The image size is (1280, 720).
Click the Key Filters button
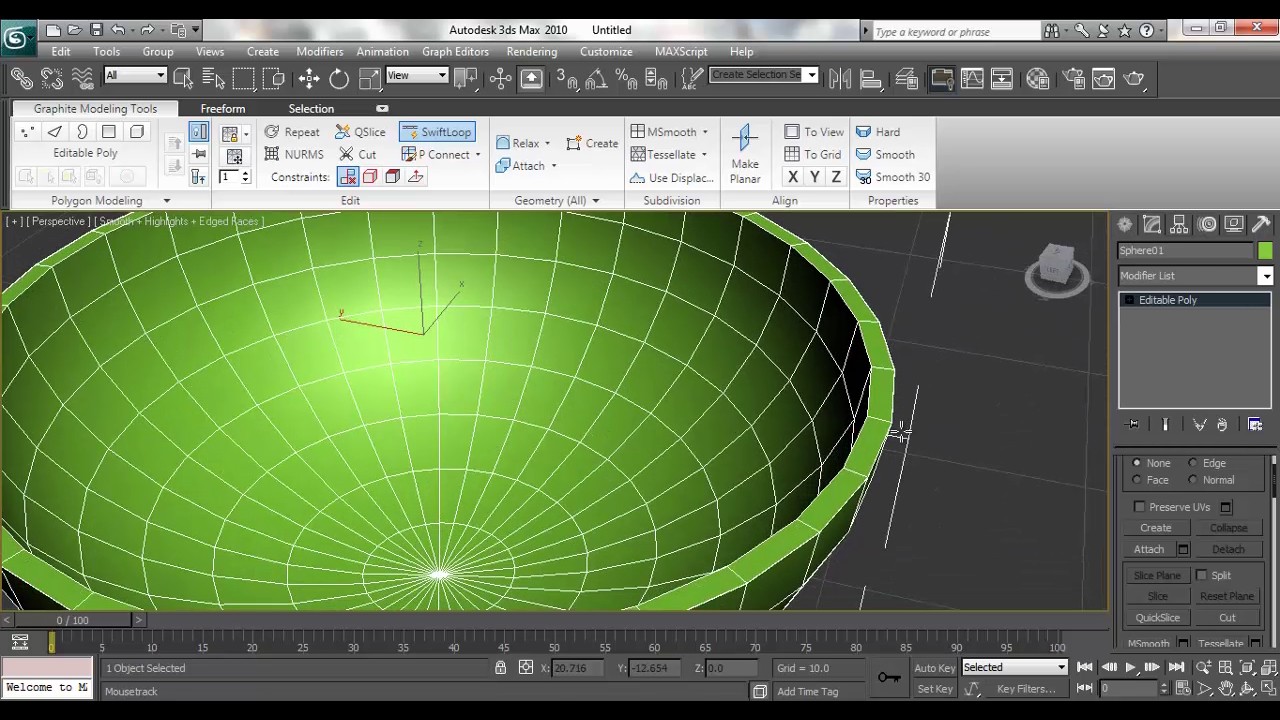pyautogui.click(x=1026, y=689)
